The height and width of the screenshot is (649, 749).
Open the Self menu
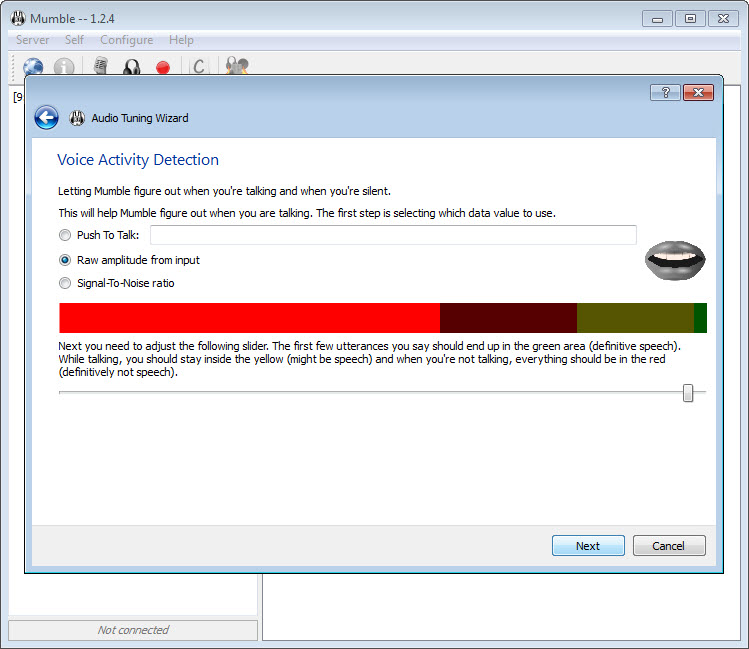[74, 40]
